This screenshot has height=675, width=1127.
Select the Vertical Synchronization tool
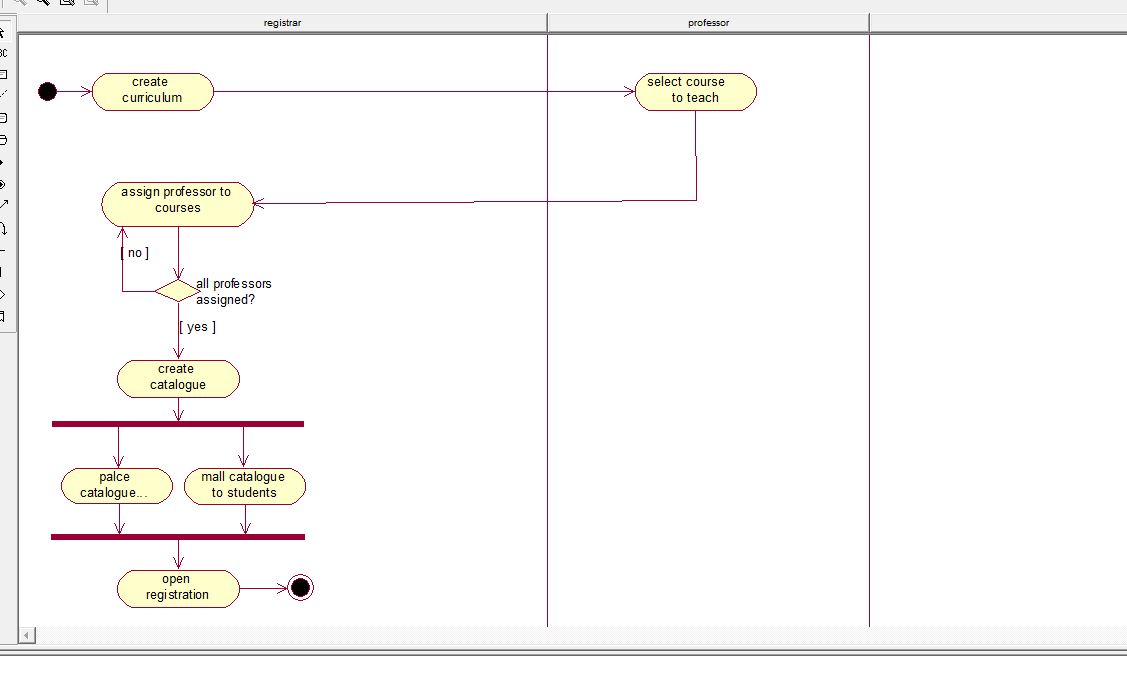tap(2, 272)
